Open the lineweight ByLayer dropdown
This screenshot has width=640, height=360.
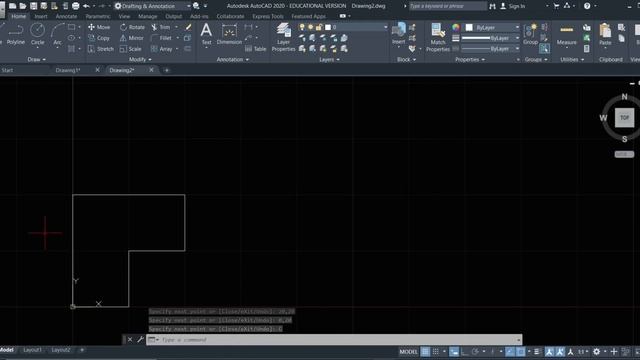(x=490, y=38)
